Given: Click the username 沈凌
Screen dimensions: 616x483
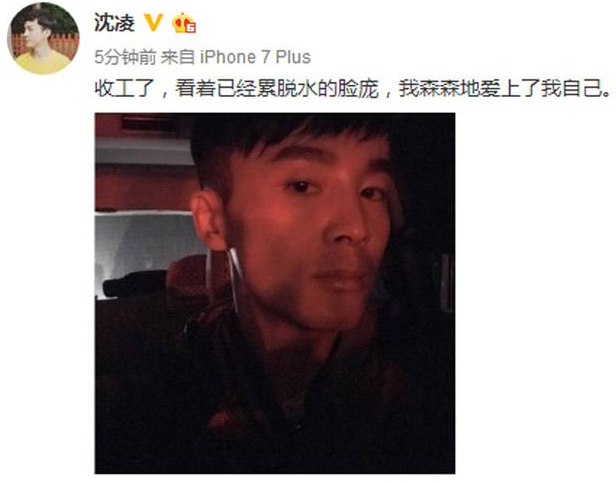Looking at the screenshot, I should point(114,22).
